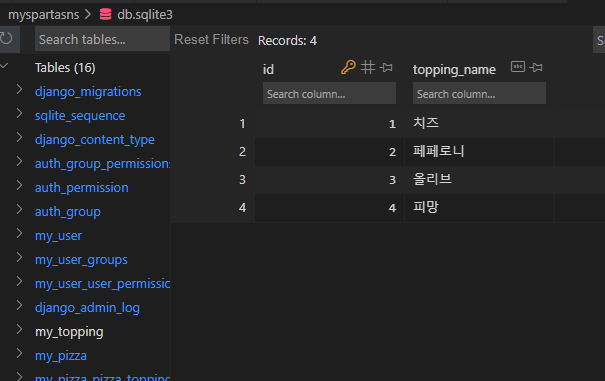The image size is (605, 381).
Task: Expand the my_user_user_permissions table
Action: pyautogui.click(x=19, y=282)
